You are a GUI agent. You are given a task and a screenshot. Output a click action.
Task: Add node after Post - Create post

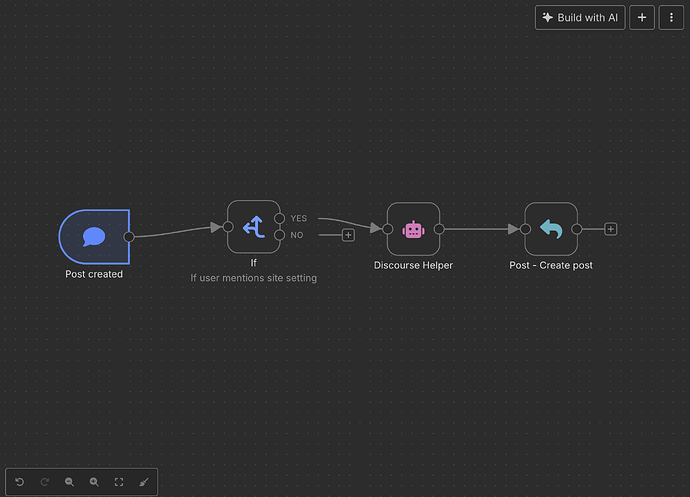(x=610, y=229)
